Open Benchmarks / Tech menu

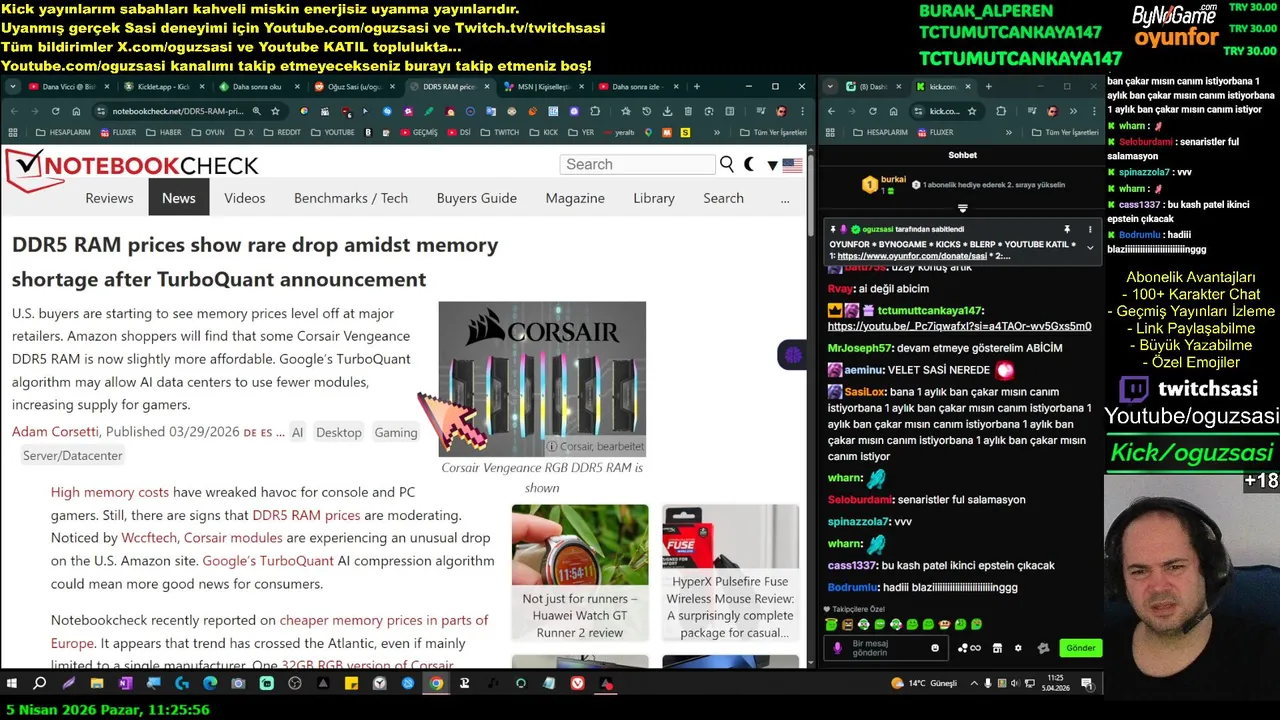(x=351, y=198)
